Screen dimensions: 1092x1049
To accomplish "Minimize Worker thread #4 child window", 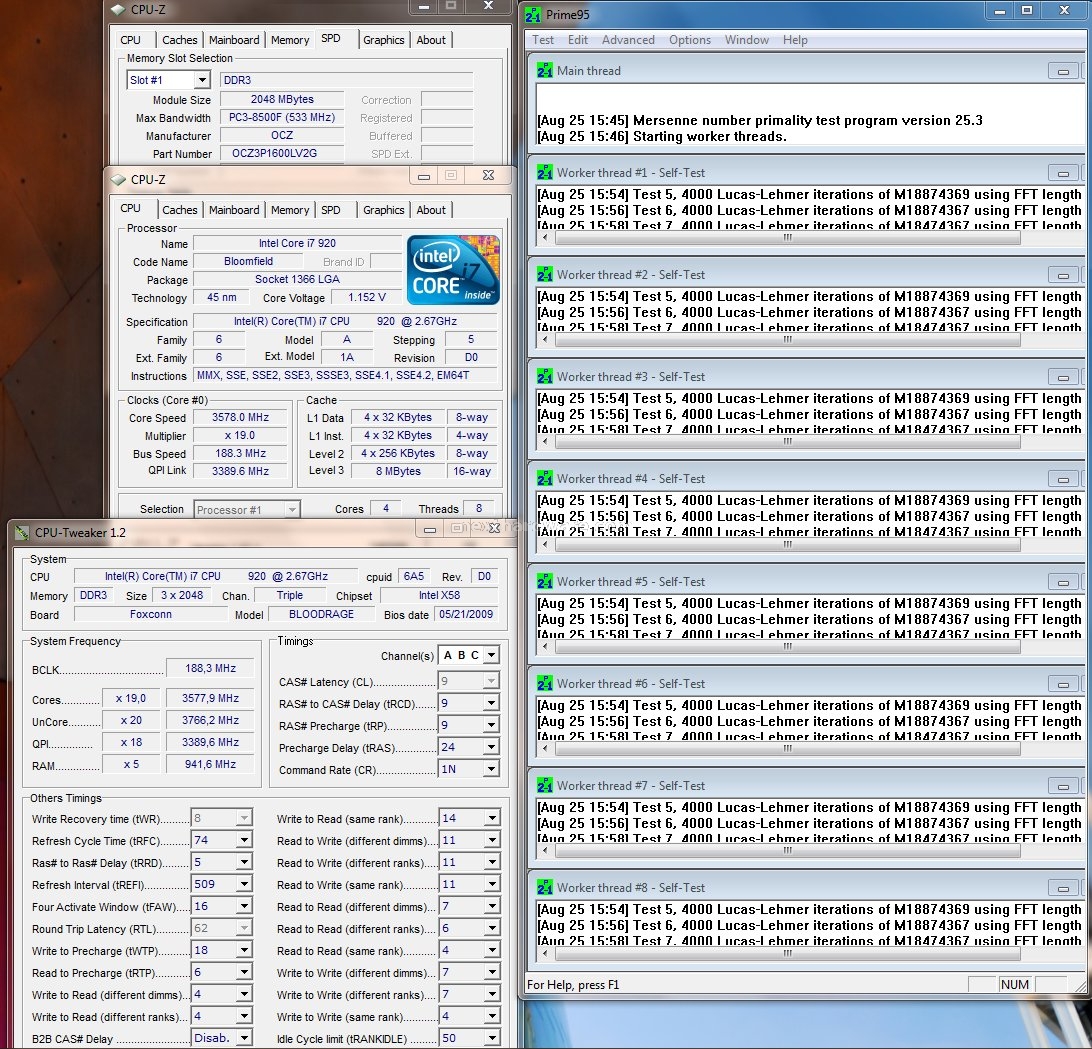I will [1063, 479].
